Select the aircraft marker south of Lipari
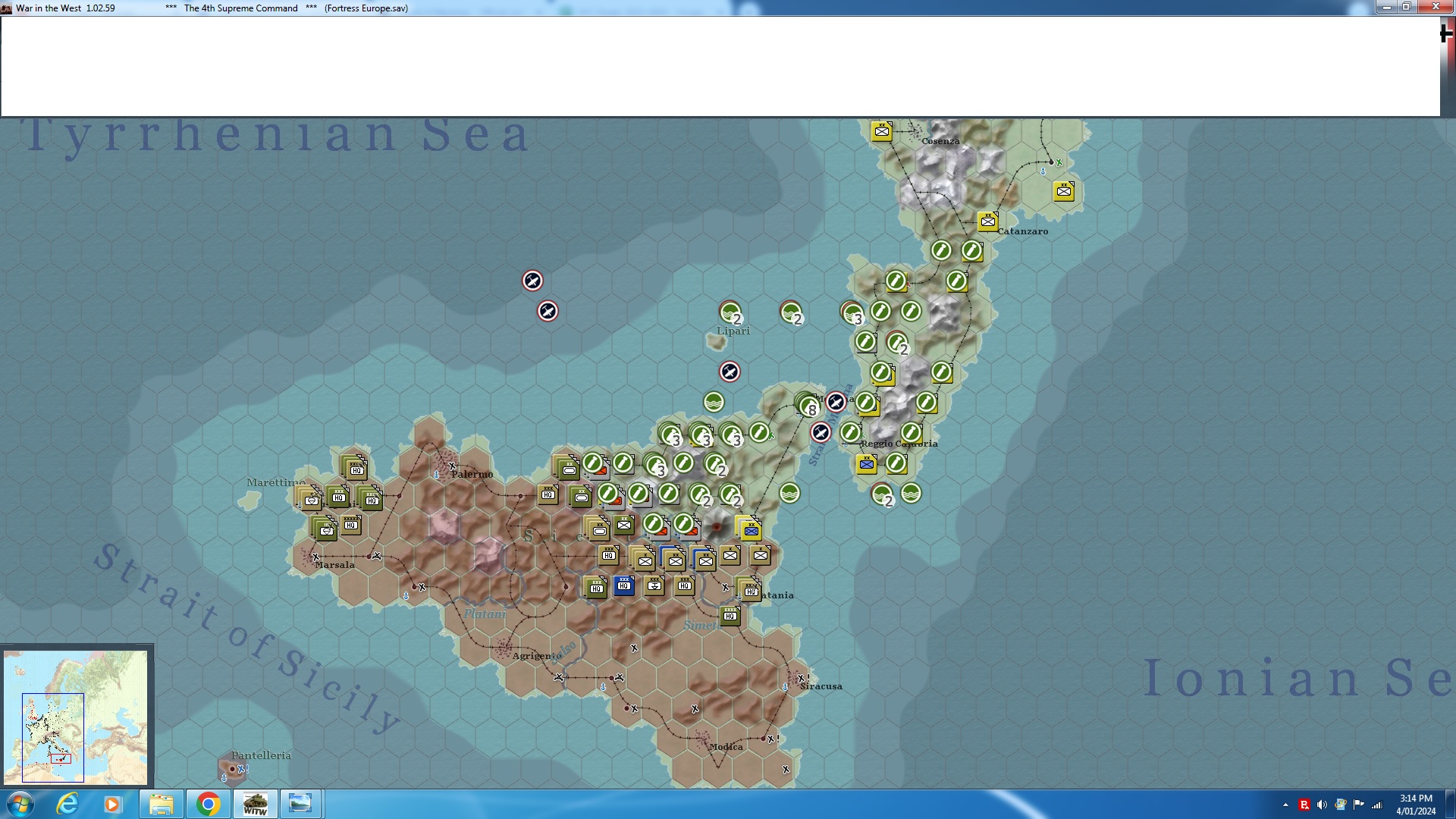 729,372
